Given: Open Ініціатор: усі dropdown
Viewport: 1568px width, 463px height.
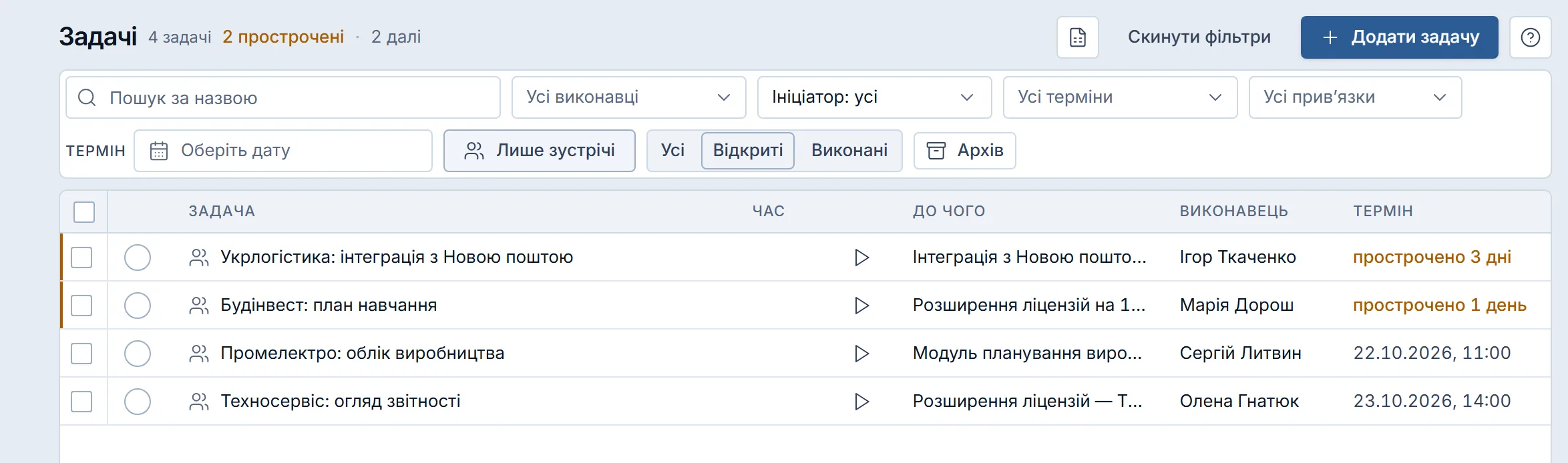Looking at the screenshot, I should coord(875,97).
